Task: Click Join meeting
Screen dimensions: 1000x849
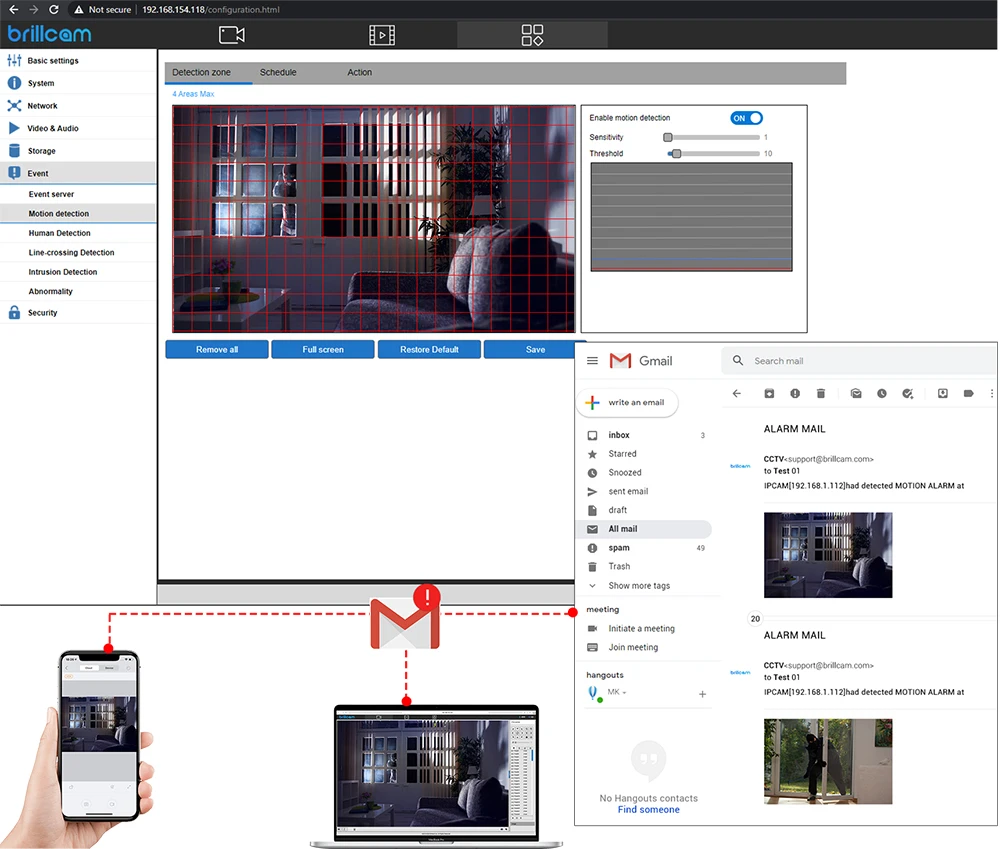Action: click(x=633, y=647)
